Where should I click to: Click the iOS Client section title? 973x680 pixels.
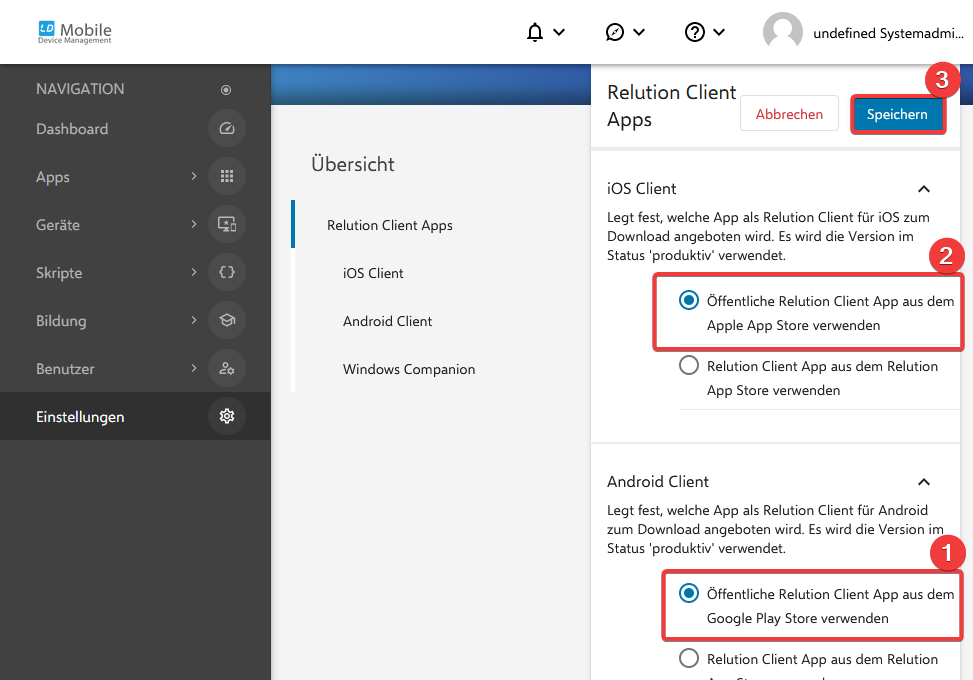[642, 189]
